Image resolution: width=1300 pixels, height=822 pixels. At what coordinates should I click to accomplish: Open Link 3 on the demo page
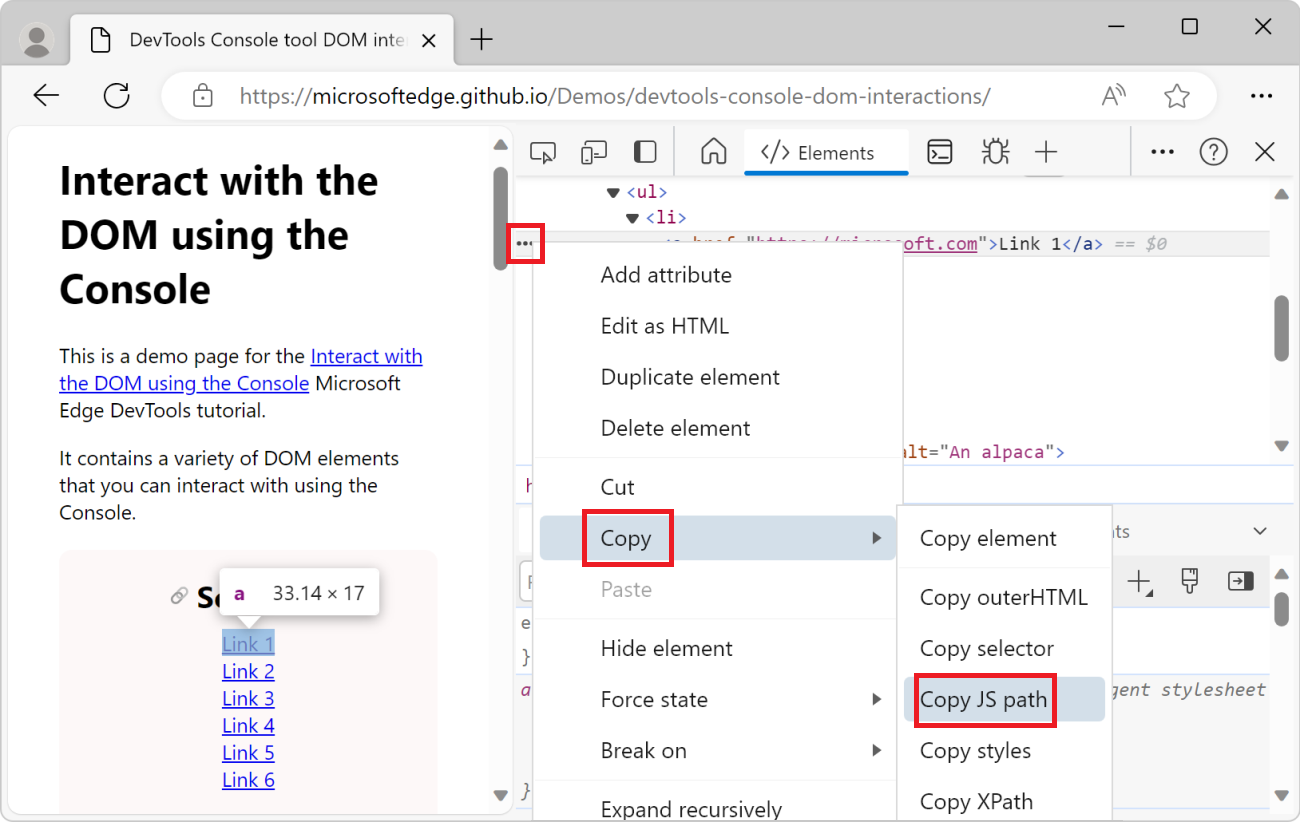pos(247,698)
